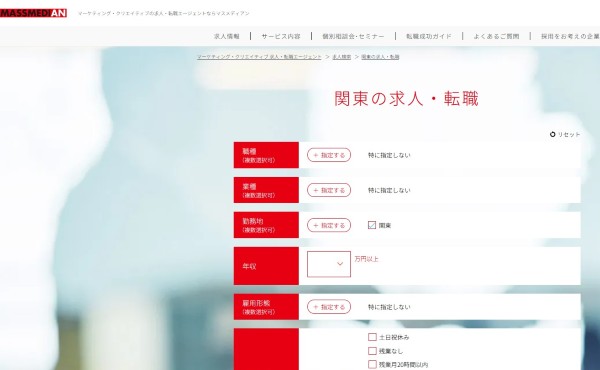Click the 業種 category label

[x=266, y=190]
